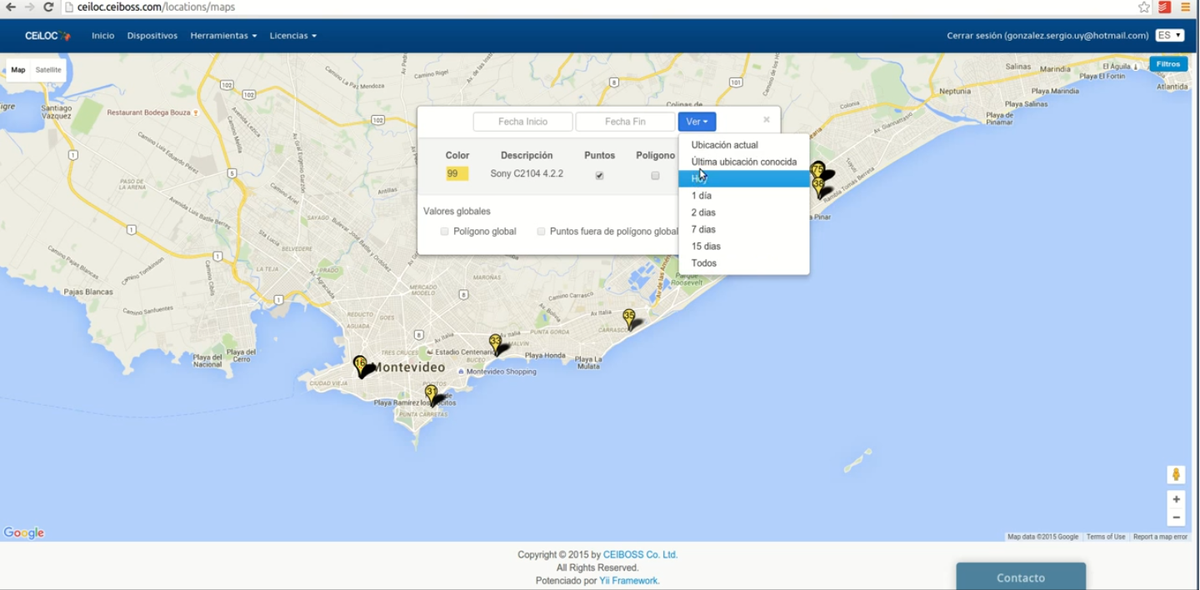Click the browser forward arrow
This screenshot has width=1200, height=590.
coord(29,7)
